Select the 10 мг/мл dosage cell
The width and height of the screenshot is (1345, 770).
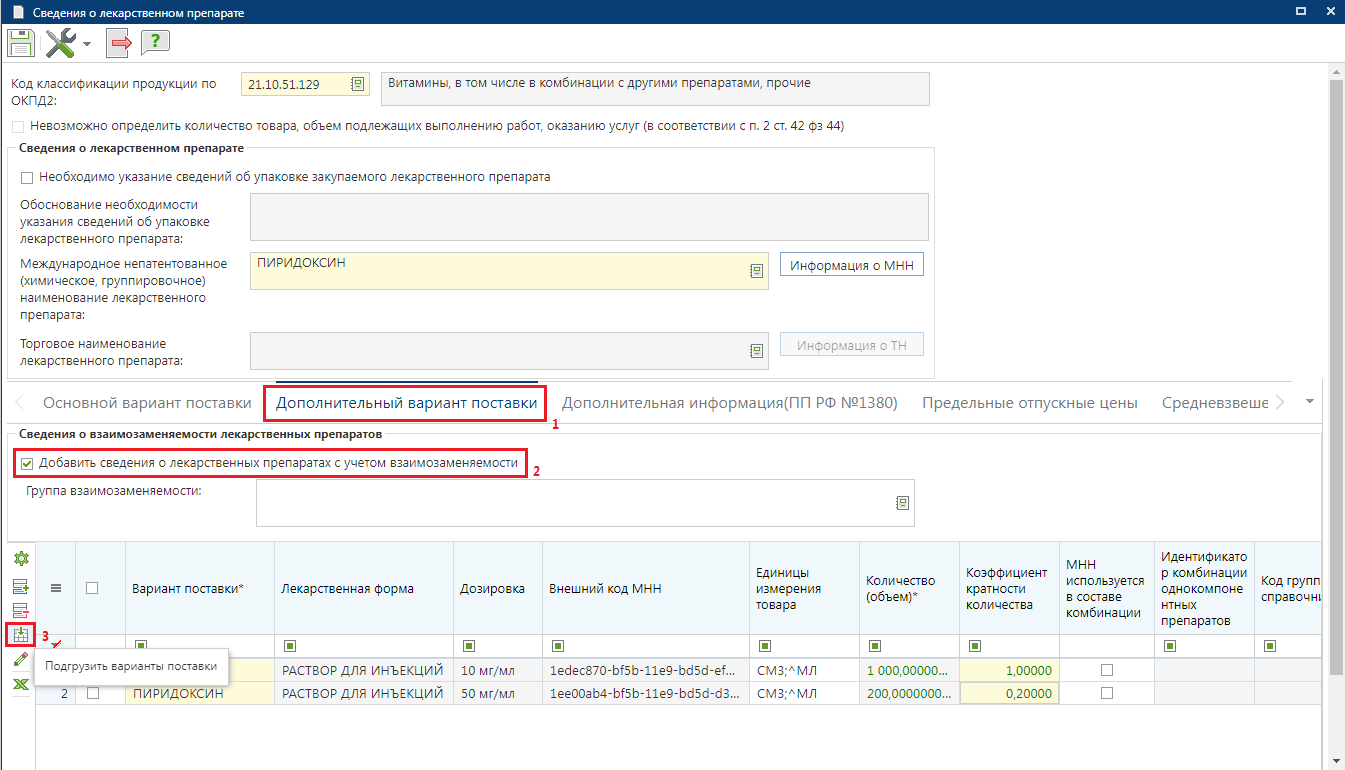(x=498, y=669)
